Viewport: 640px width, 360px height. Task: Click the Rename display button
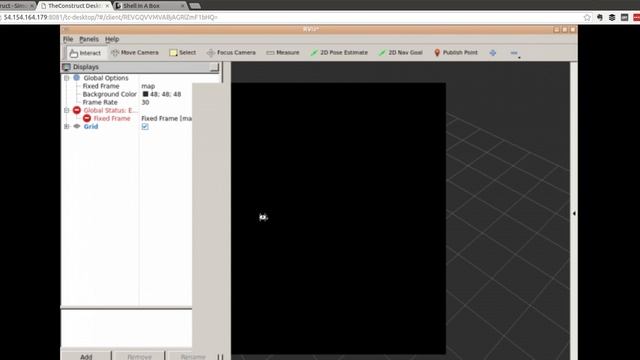(x=193, y=356)
